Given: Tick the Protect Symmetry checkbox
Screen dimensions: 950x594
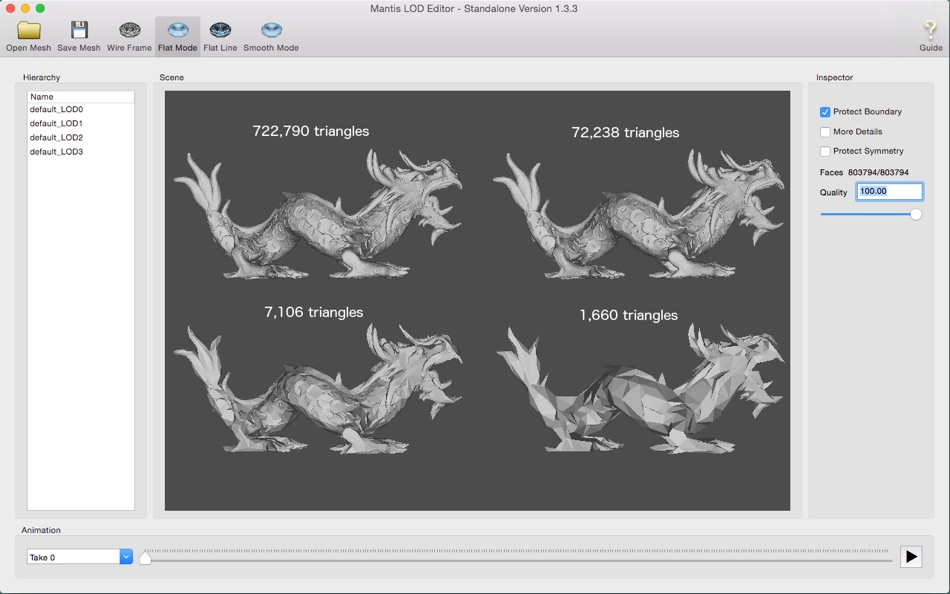Looking at the screenshot, I should (825, 152).
